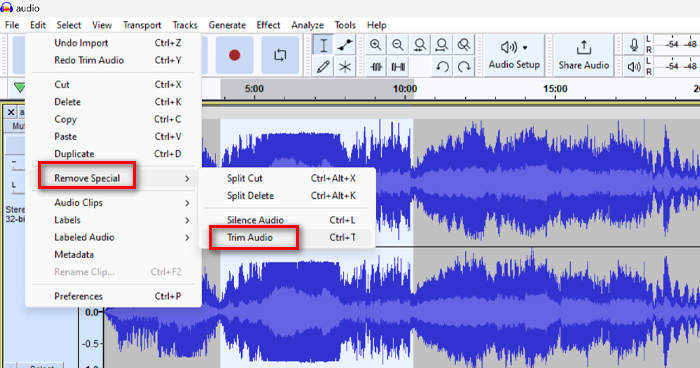
Task: Expand the Audio Clips submenu
Action: pyautogui.click(x=114, y=203)
